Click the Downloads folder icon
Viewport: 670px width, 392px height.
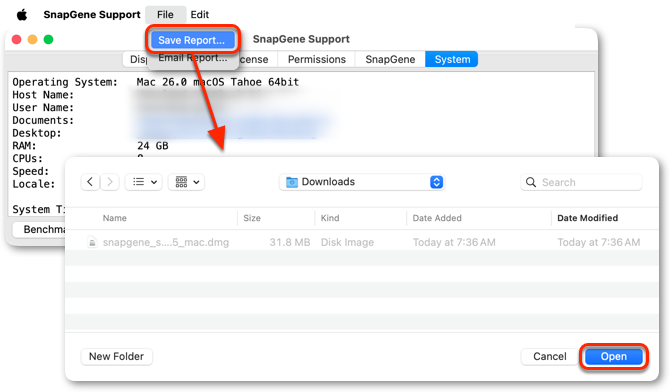tap(292, 182)
